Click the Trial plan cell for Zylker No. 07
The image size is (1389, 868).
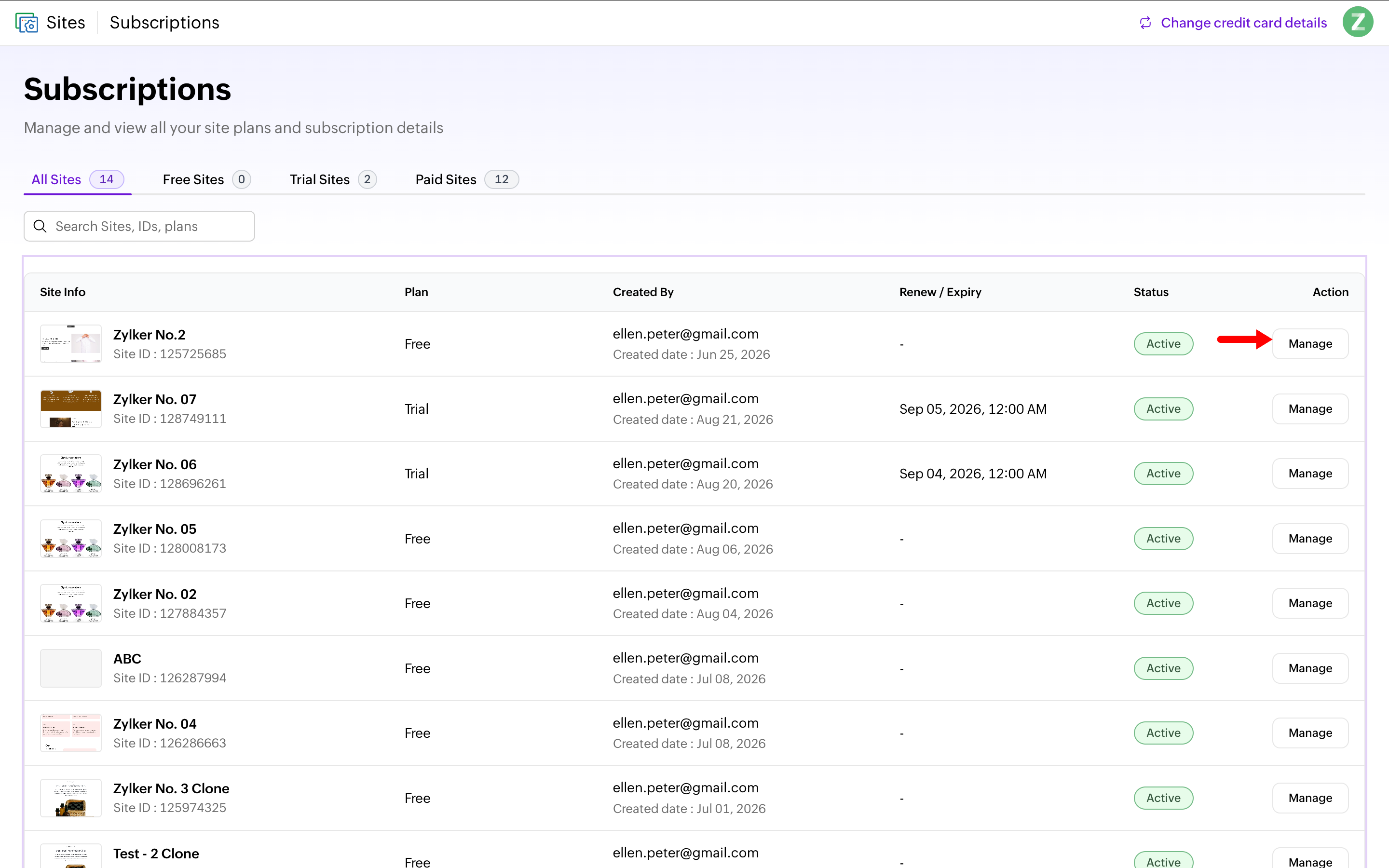[416, 409]
